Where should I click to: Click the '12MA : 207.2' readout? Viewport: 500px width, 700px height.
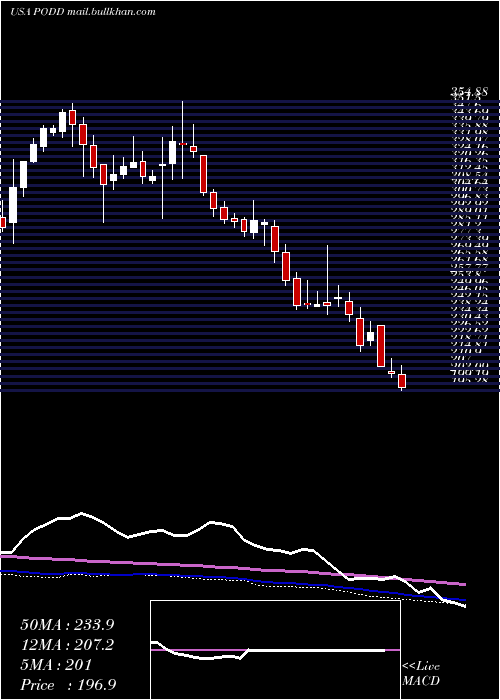pos(67,645)
